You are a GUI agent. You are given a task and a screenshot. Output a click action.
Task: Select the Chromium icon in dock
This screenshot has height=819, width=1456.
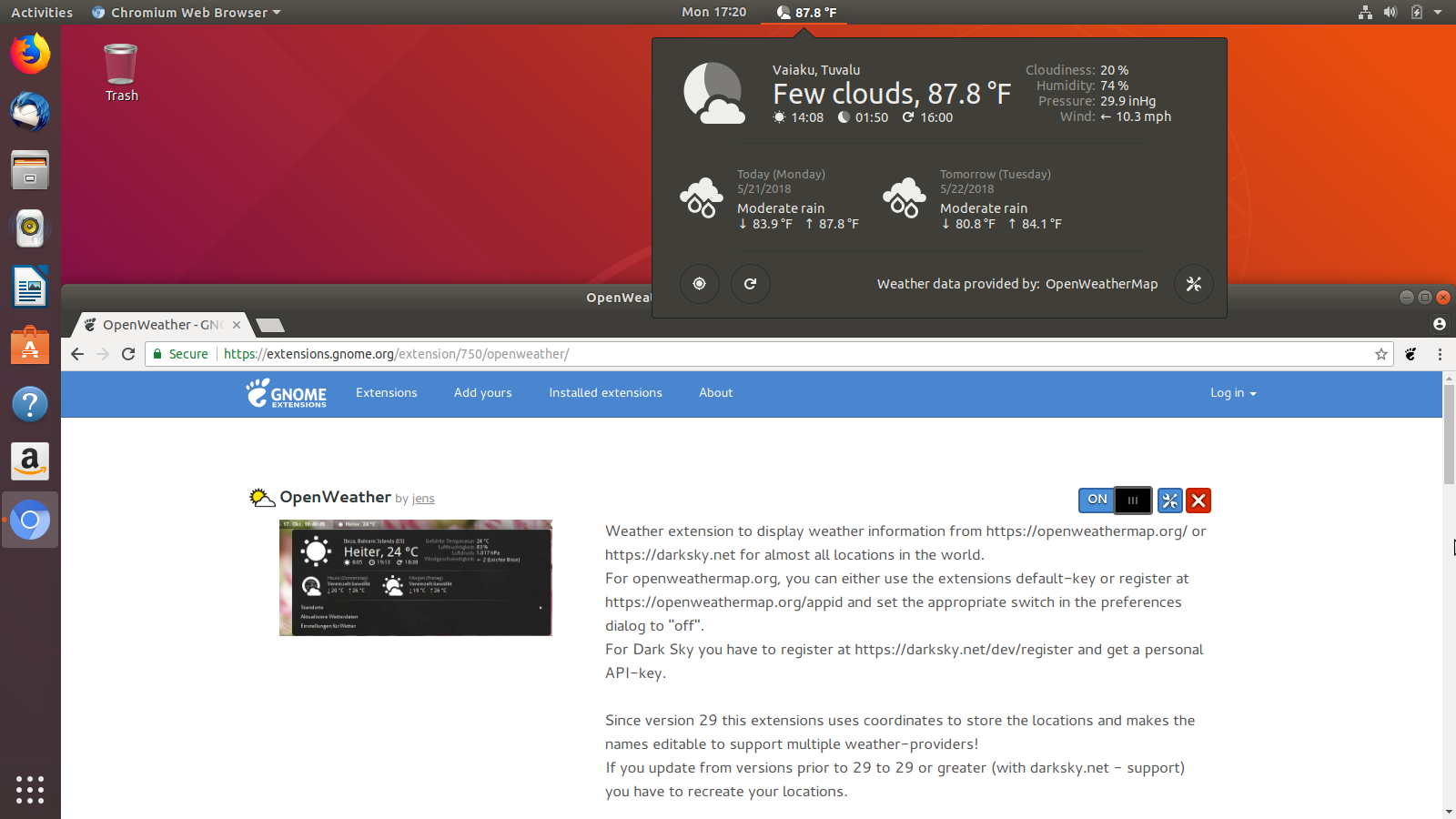click(x=30, y=521)
